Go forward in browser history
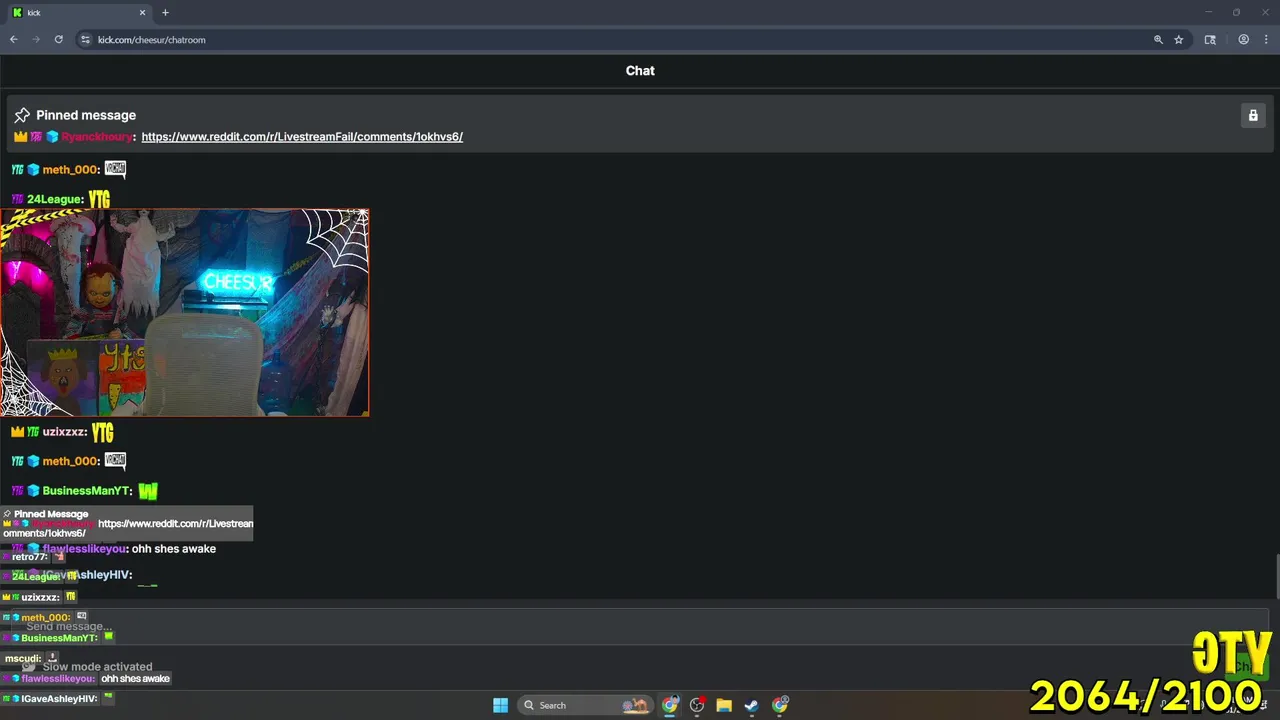This screenshot has height=720, width=1280. tap(37, 40)
